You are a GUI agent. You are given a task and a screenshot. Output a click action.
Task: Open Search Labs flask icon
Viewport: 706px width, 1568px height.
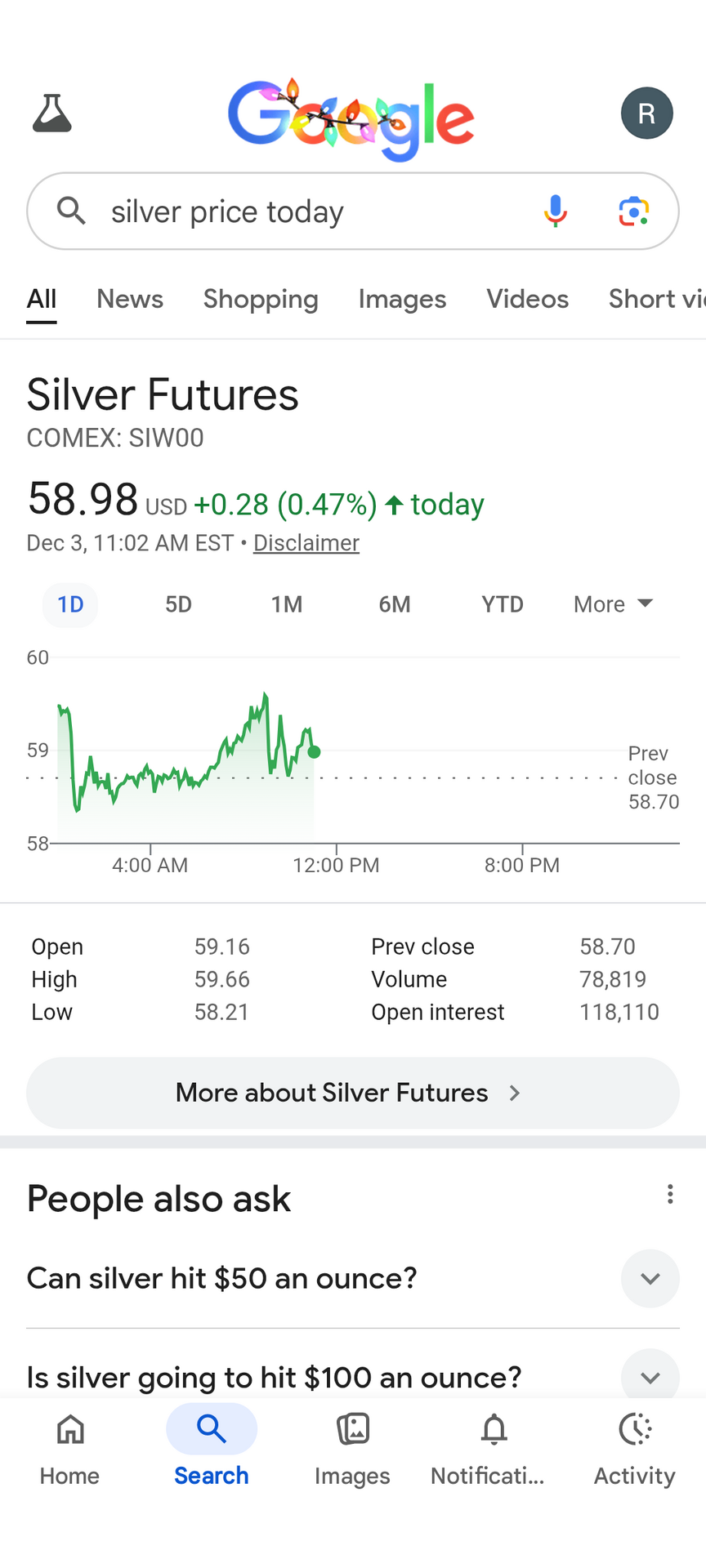52,114
